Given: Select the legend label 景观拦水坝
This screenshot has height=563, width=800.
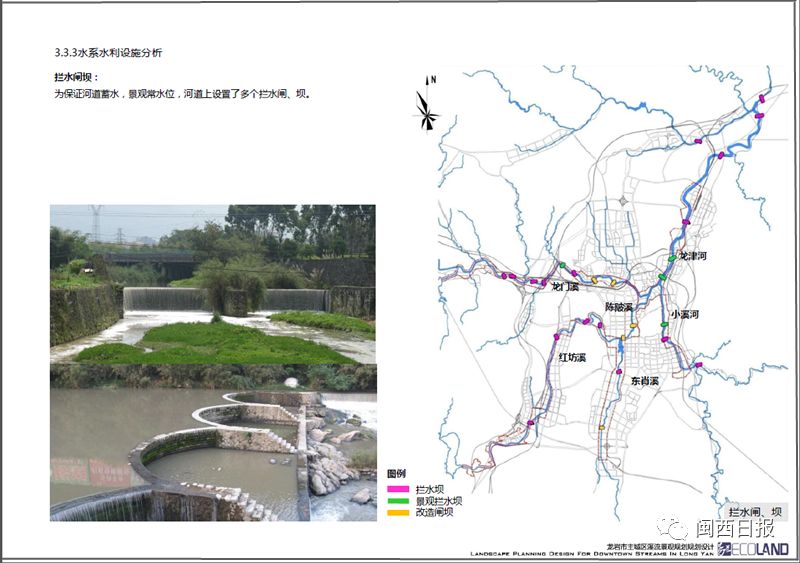Looking at the screenshot, I should coord(438,501).
